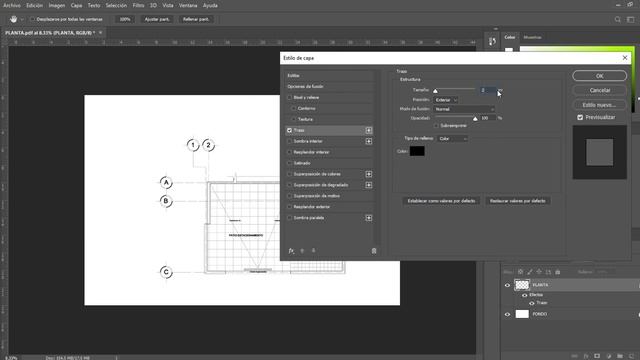Add a layer mask from the Layers panel footer
This screenshot has width=640, height=360.
(597, 356)
